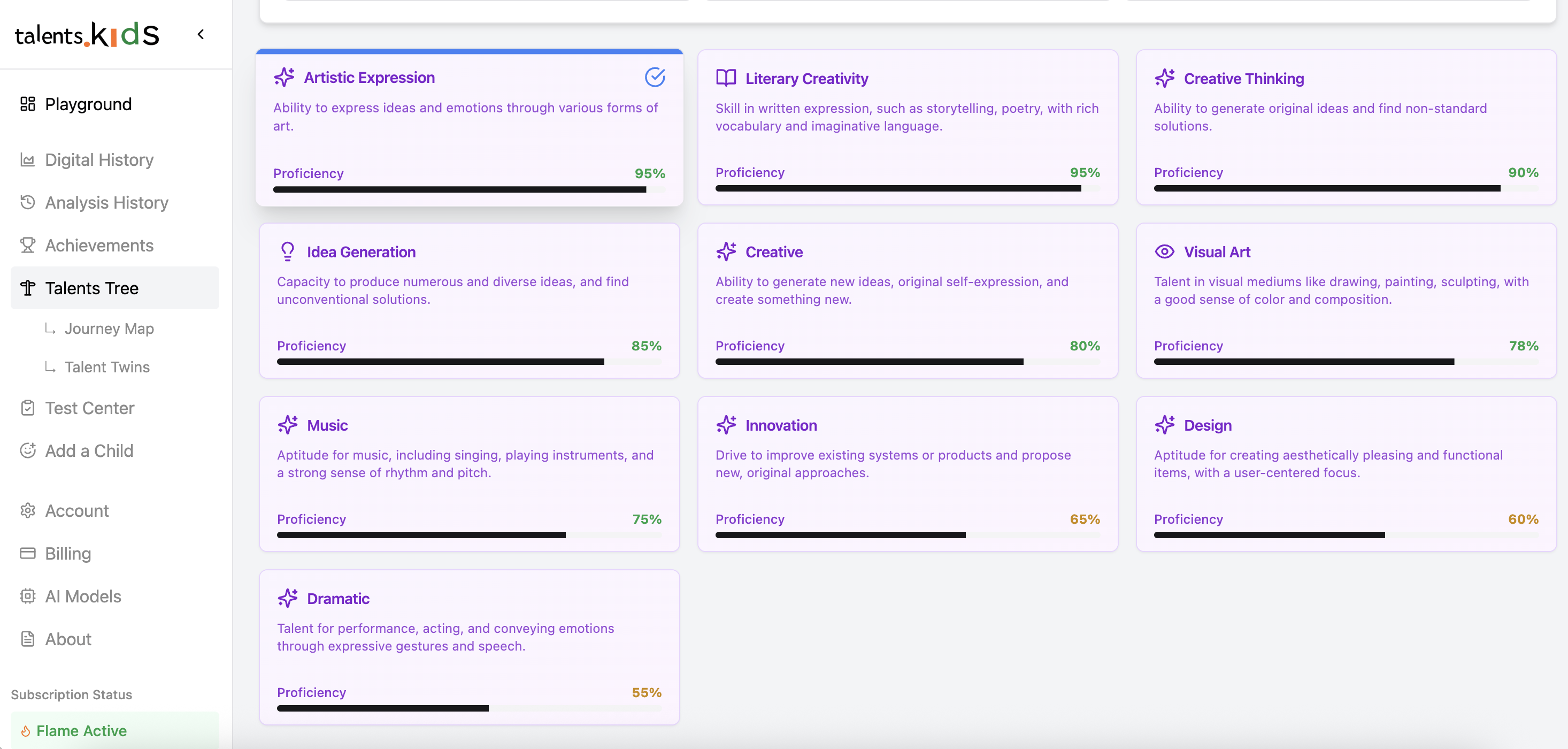Click the Flame Active subscription status
Image resolution: width=1568 pixels, height=749 pixels.
[x=114, y=730]
